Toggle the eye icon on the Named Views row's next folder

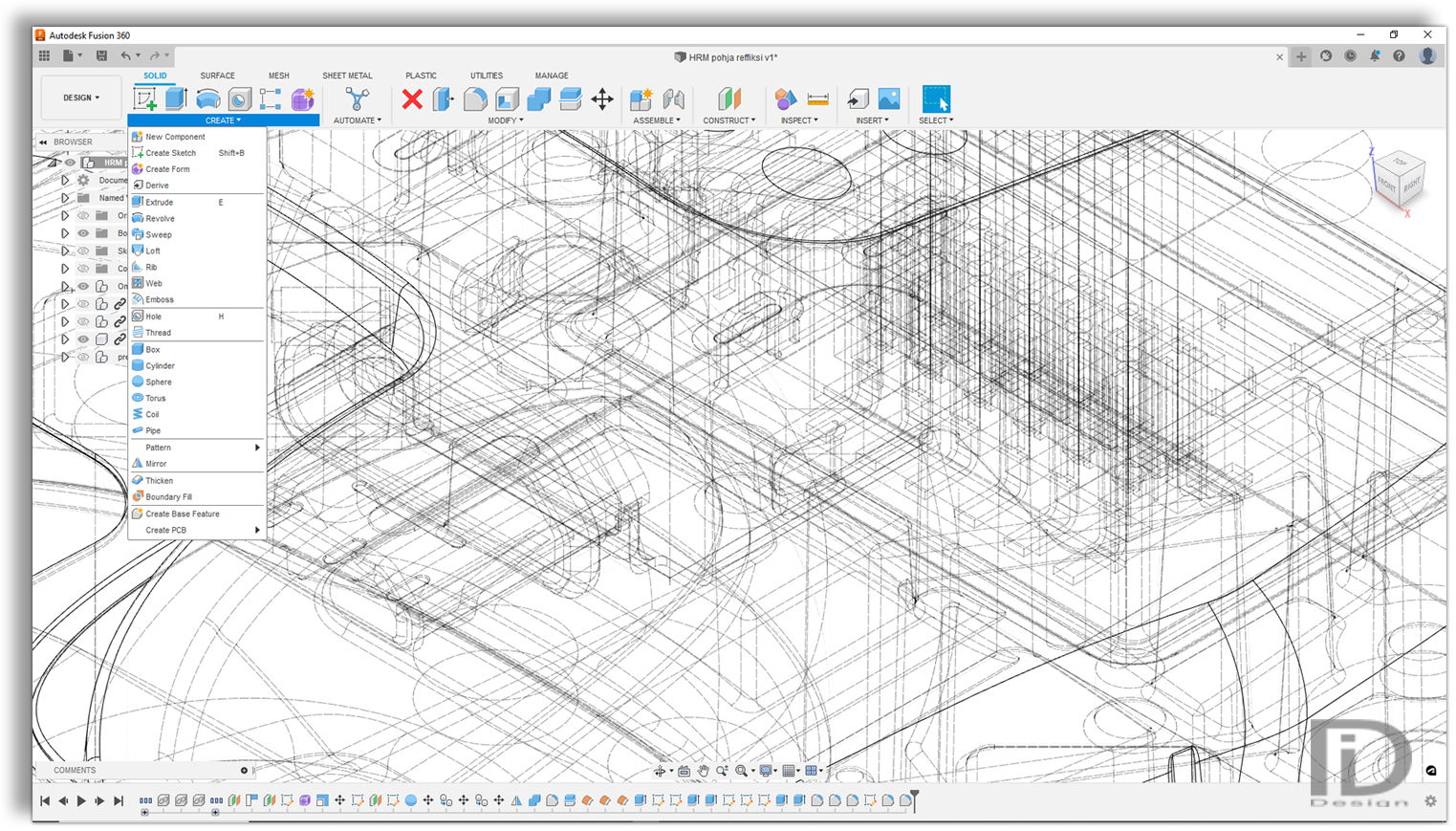(83, 216)
